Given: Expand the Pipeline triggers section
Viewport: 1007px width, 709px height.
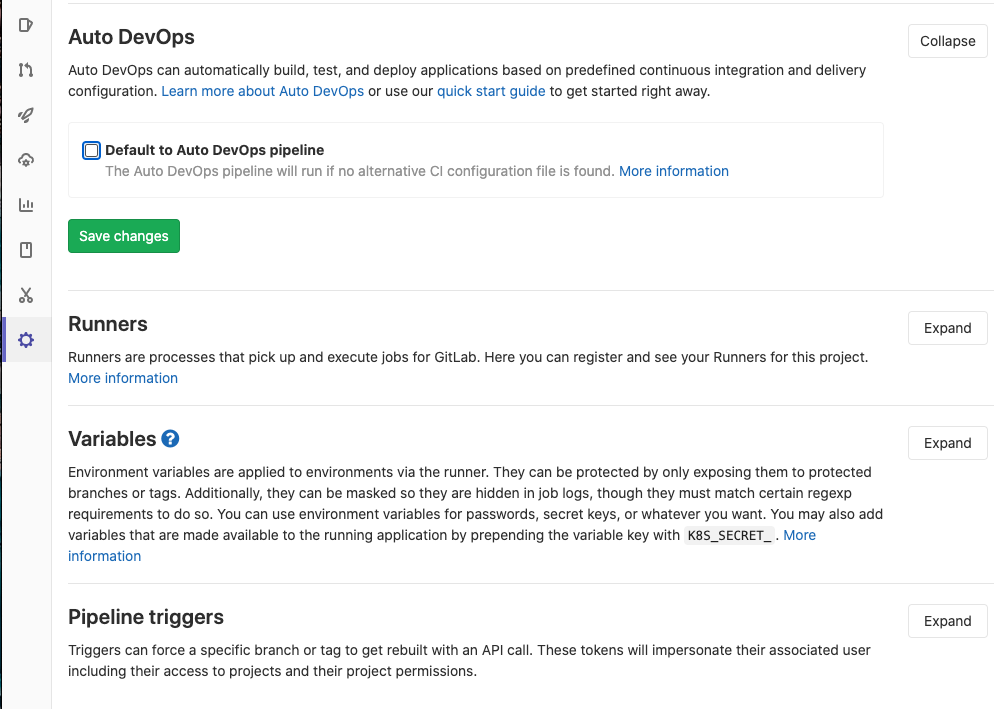Looking at the screenshot, I should tap(947, 621).
